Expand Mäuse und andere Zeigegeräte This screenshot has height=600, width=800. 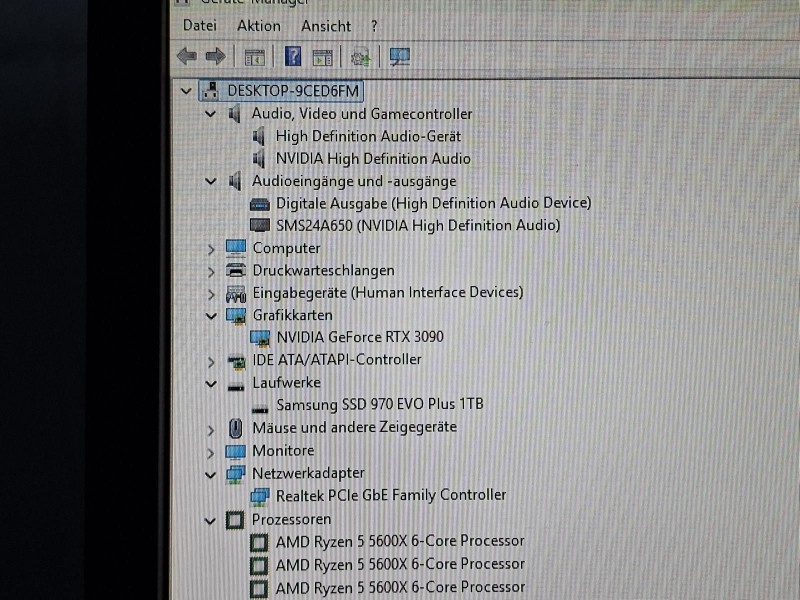pos(211,428)
